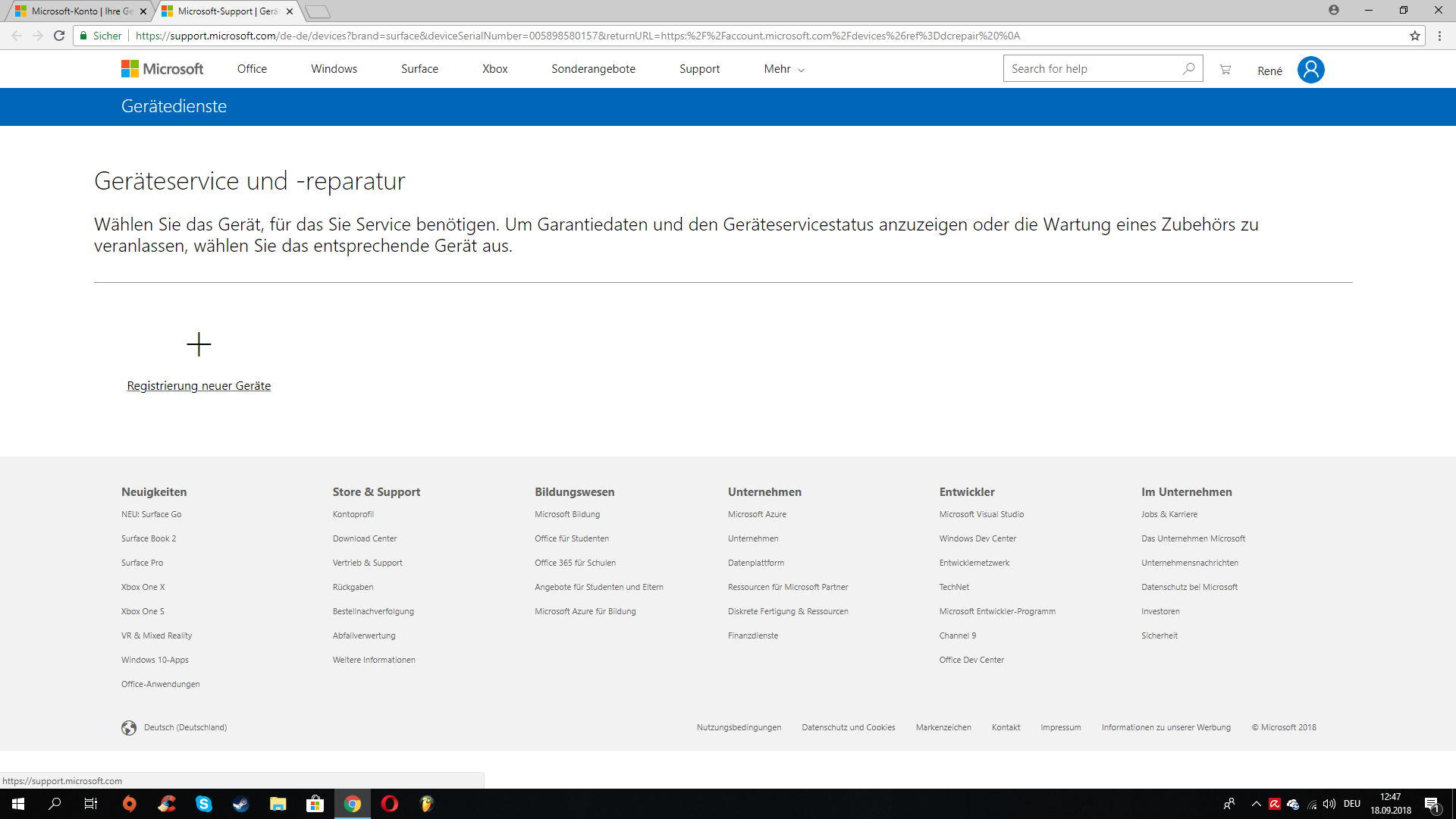Open the Windows Dev Center link
The width and height of the screenshot is (1456, 819).
click(977, 538)
